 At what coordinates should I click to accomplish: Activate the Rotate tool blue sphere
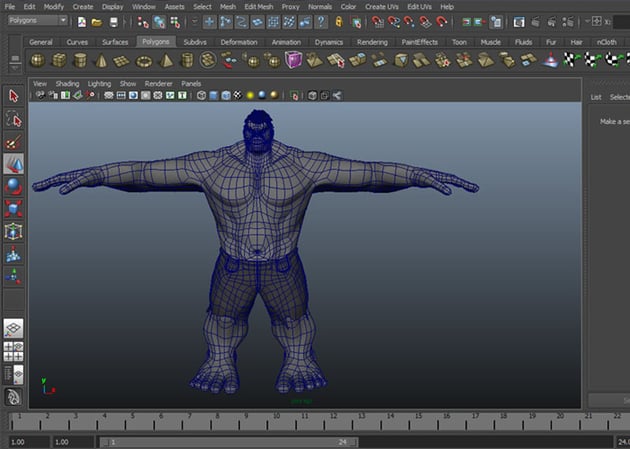click(14, 187)
